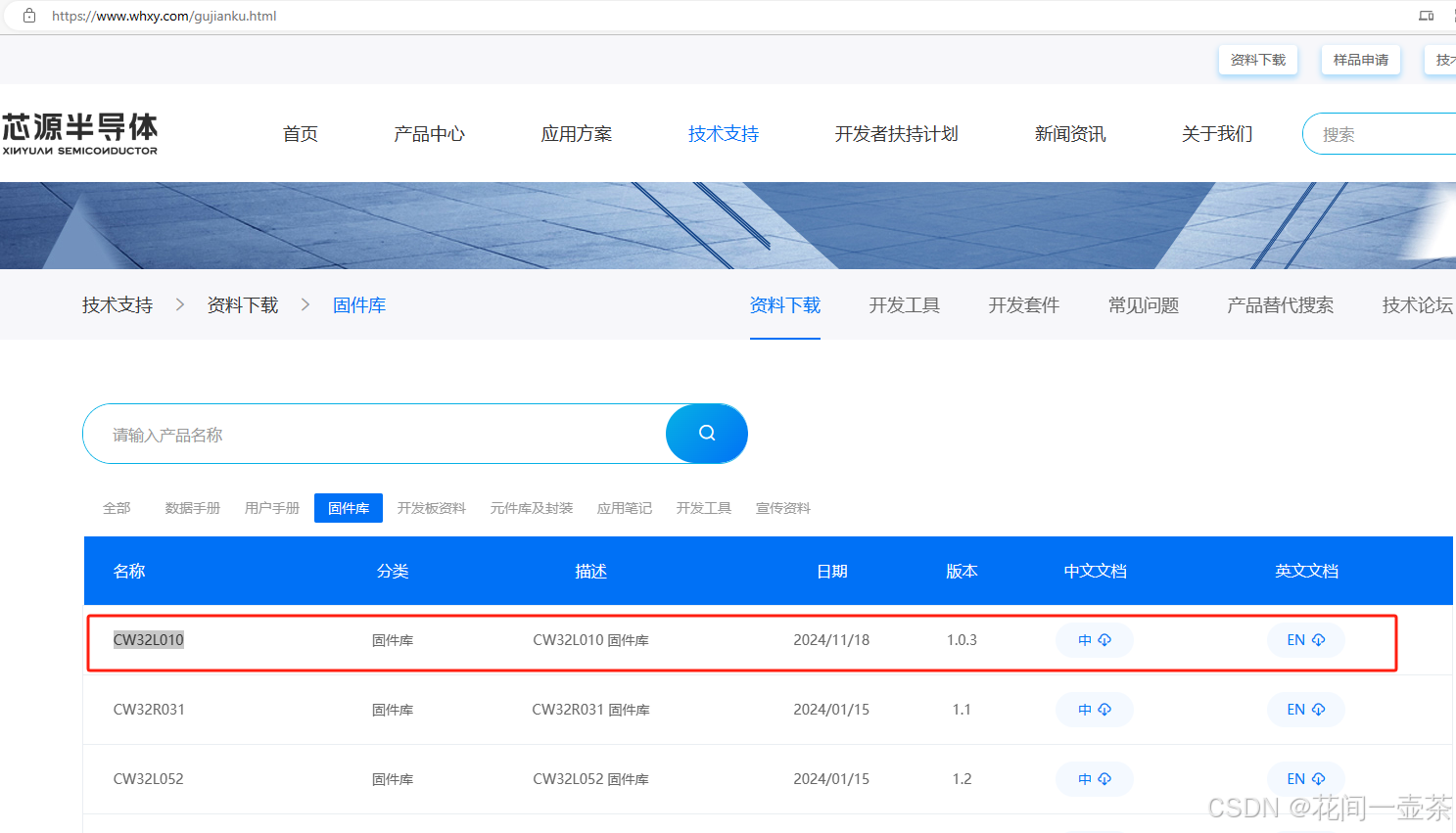Click the CW32L010 name cell
Viewport: 1456px width, 833px height.
click(149, 640)
